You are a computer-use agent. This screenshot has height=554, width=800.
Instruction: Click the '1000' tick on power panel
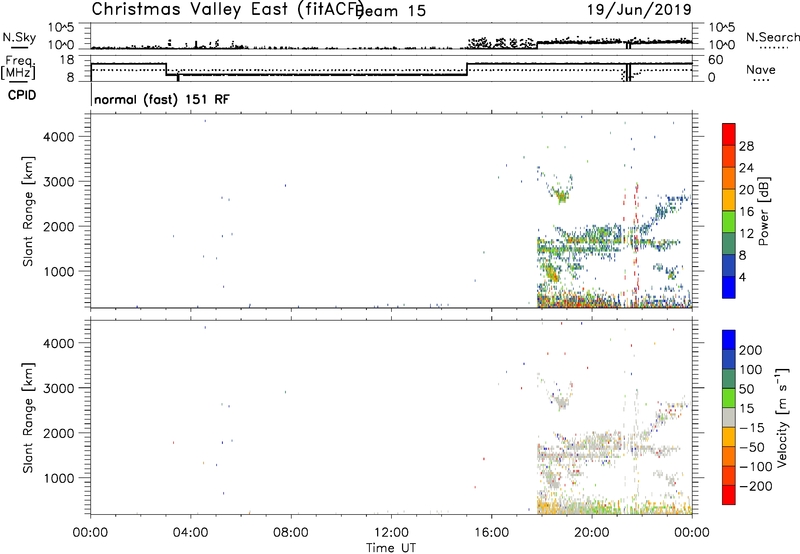coord(59,271)
